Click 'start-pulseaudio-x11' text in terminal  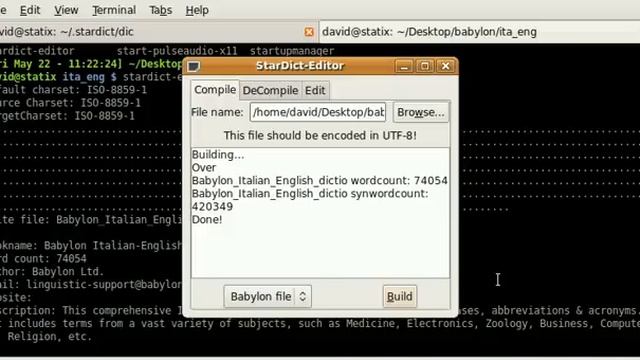[x=177, y=51]
